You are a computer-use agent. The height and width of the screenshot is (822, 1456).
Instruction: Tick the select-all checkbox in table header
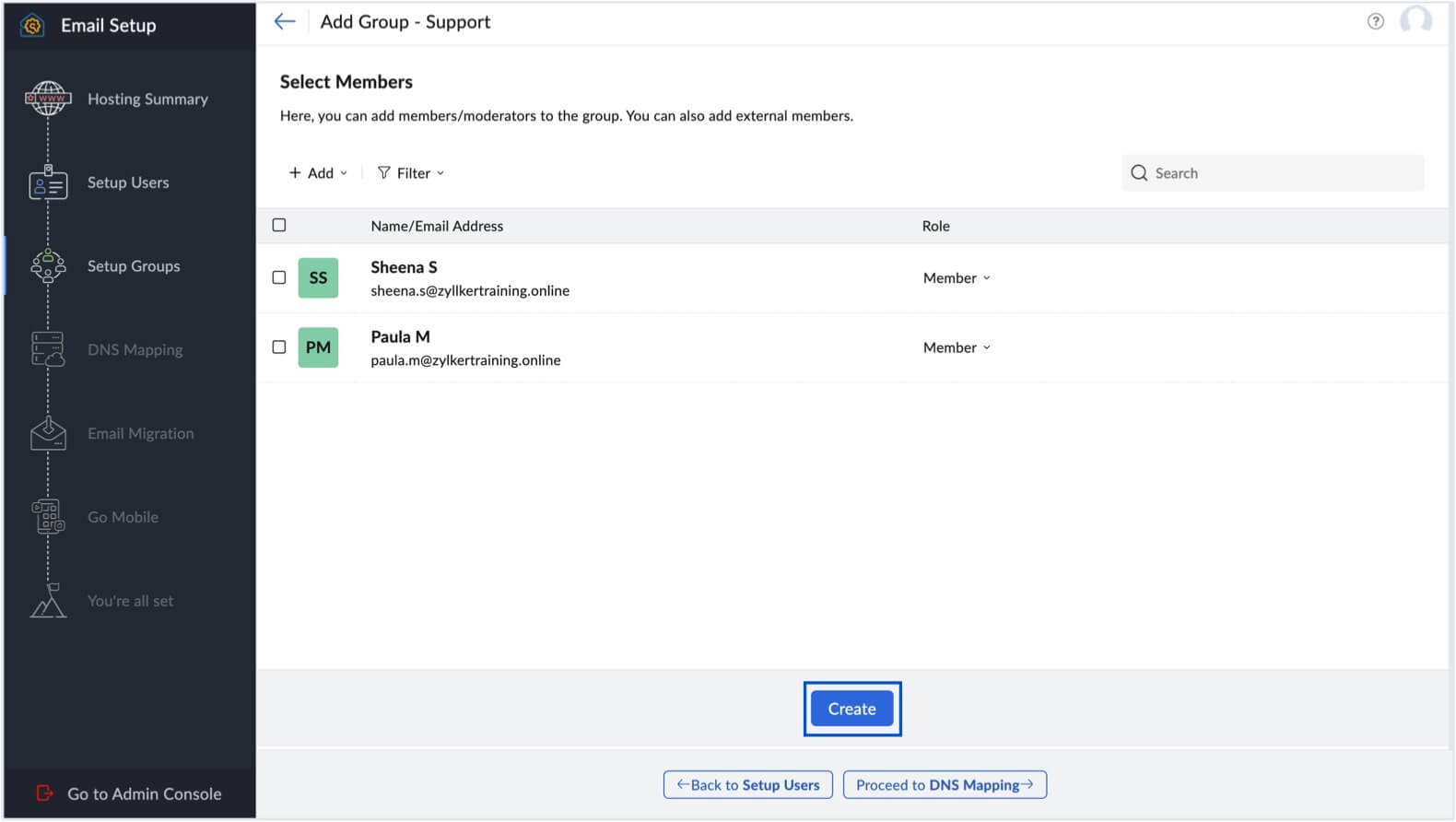279,226
